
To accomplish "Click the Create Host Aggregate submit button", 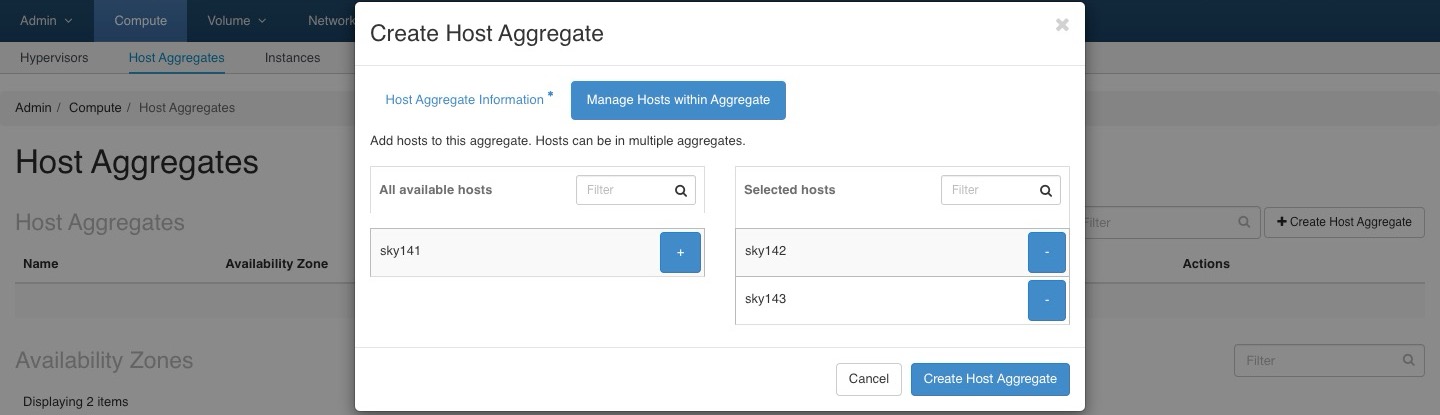I will click(990, 379).
